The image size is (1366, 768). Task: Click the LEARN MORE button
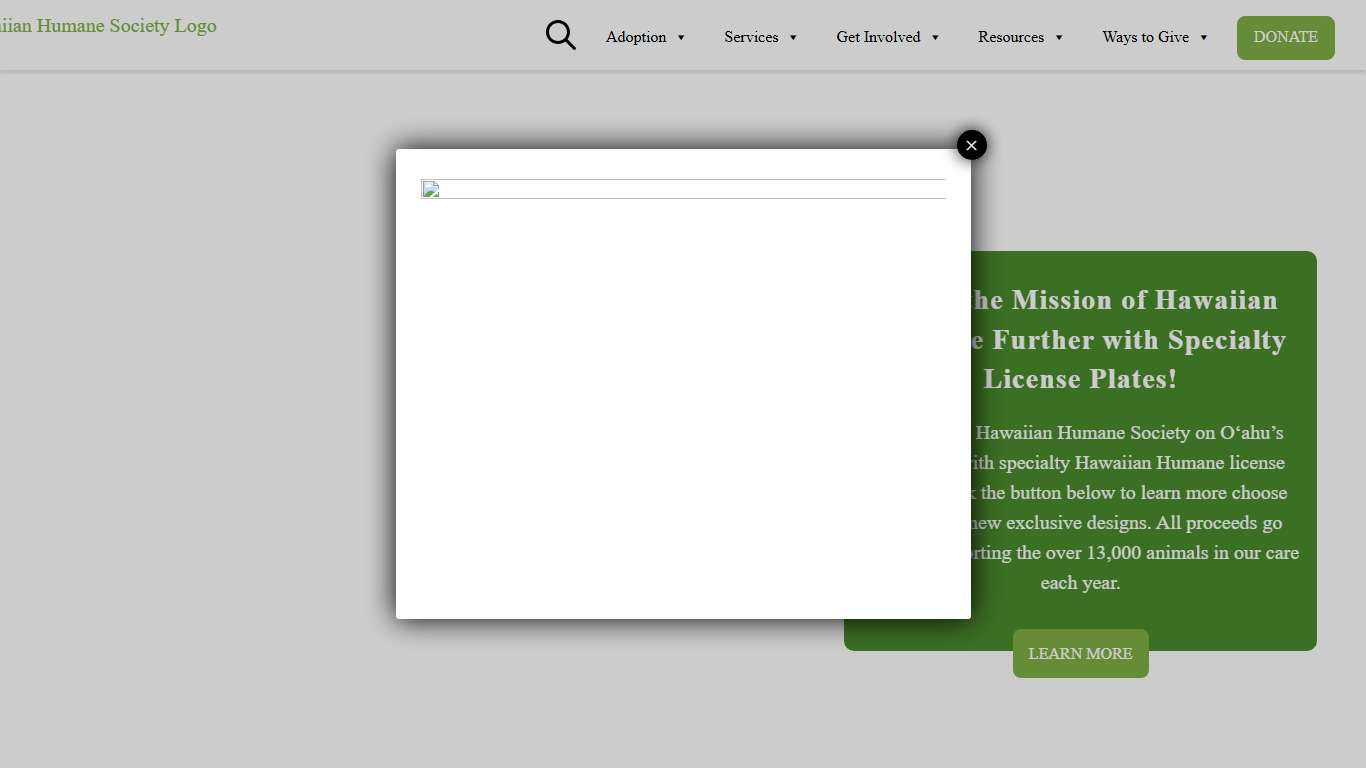point(1080,654)
